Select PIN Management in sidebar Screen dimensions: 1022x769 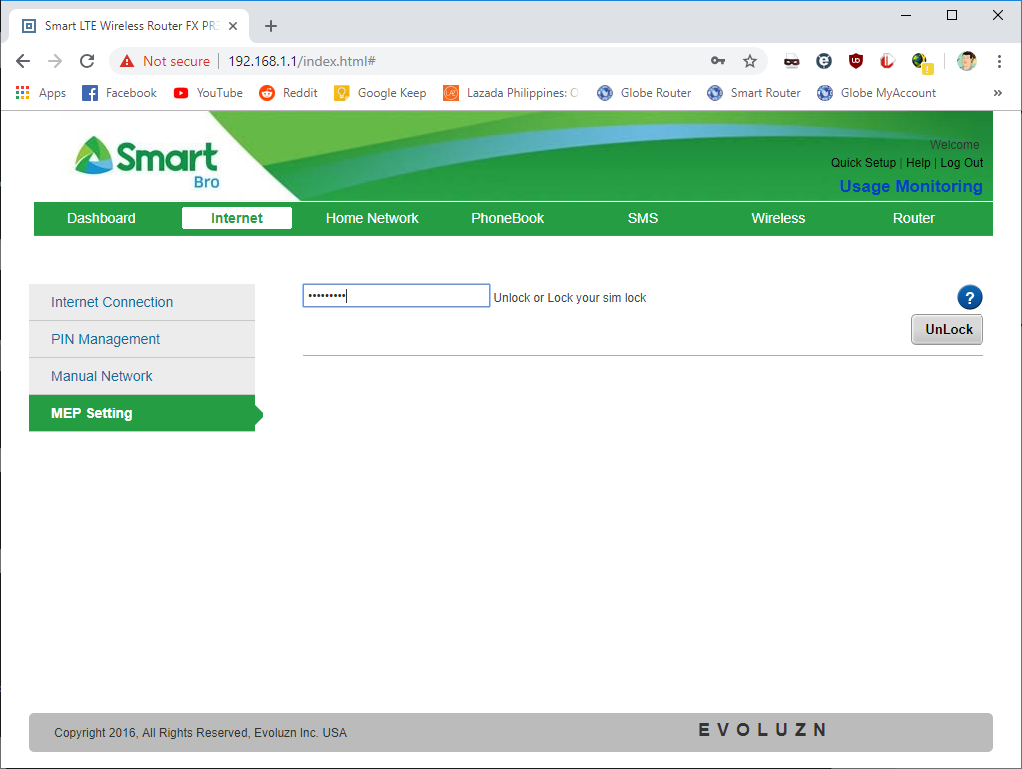tap(106, 339)
